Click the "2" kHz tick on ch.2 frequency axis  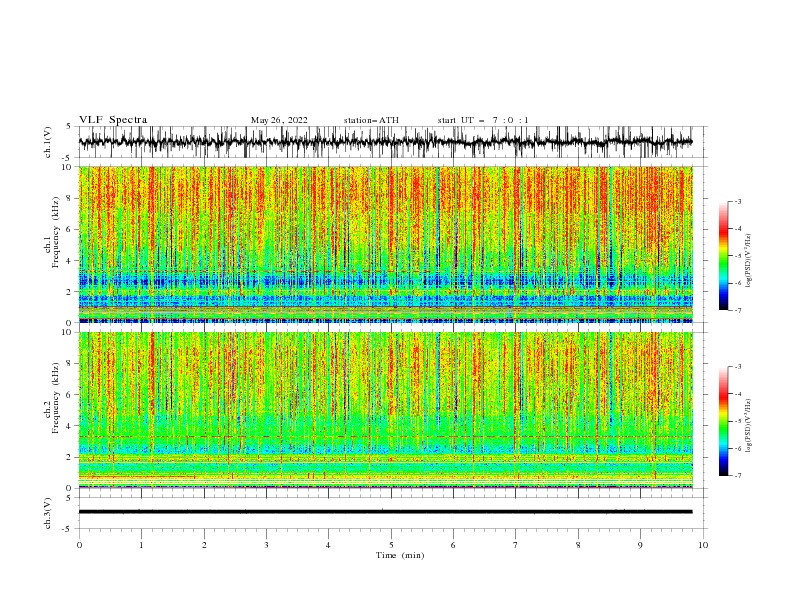click(x=71, y=457)
